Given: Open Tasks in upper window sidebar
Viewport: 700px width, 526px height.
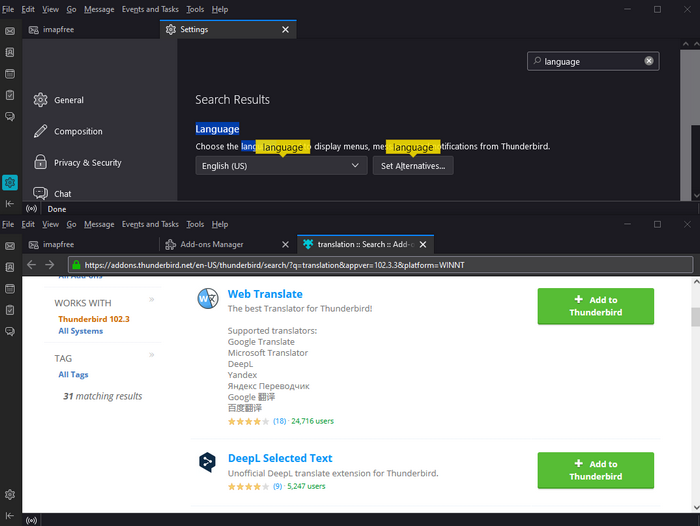Looking at the screenshot, I should coord(10,95).
